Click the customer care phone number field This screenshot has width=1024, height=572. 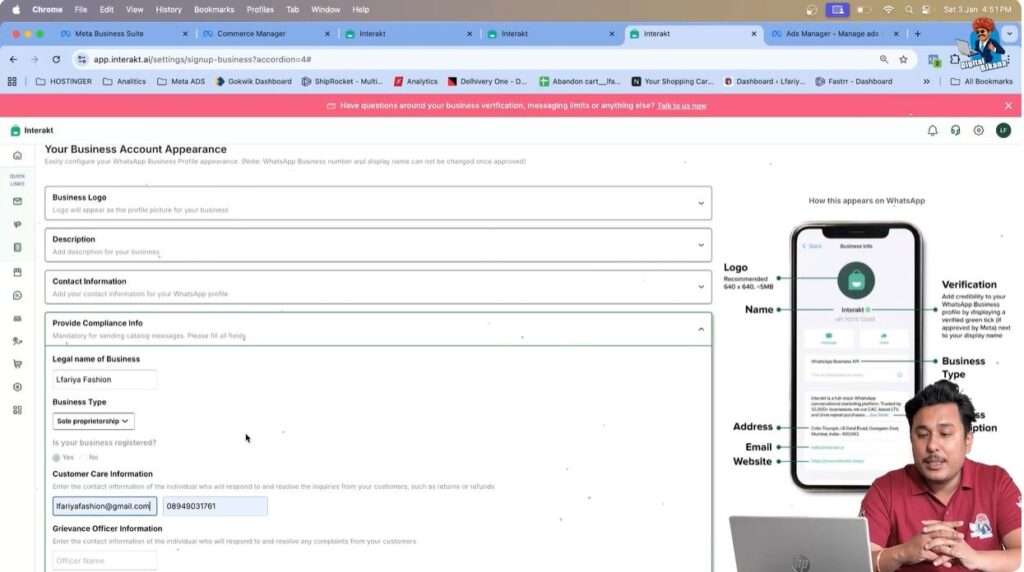click(215, 506)
